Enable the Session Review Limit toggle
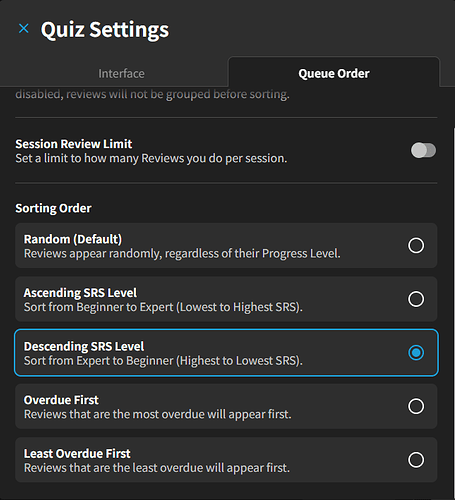The height and width of the screenshot is (500, 455). point(423,150)
